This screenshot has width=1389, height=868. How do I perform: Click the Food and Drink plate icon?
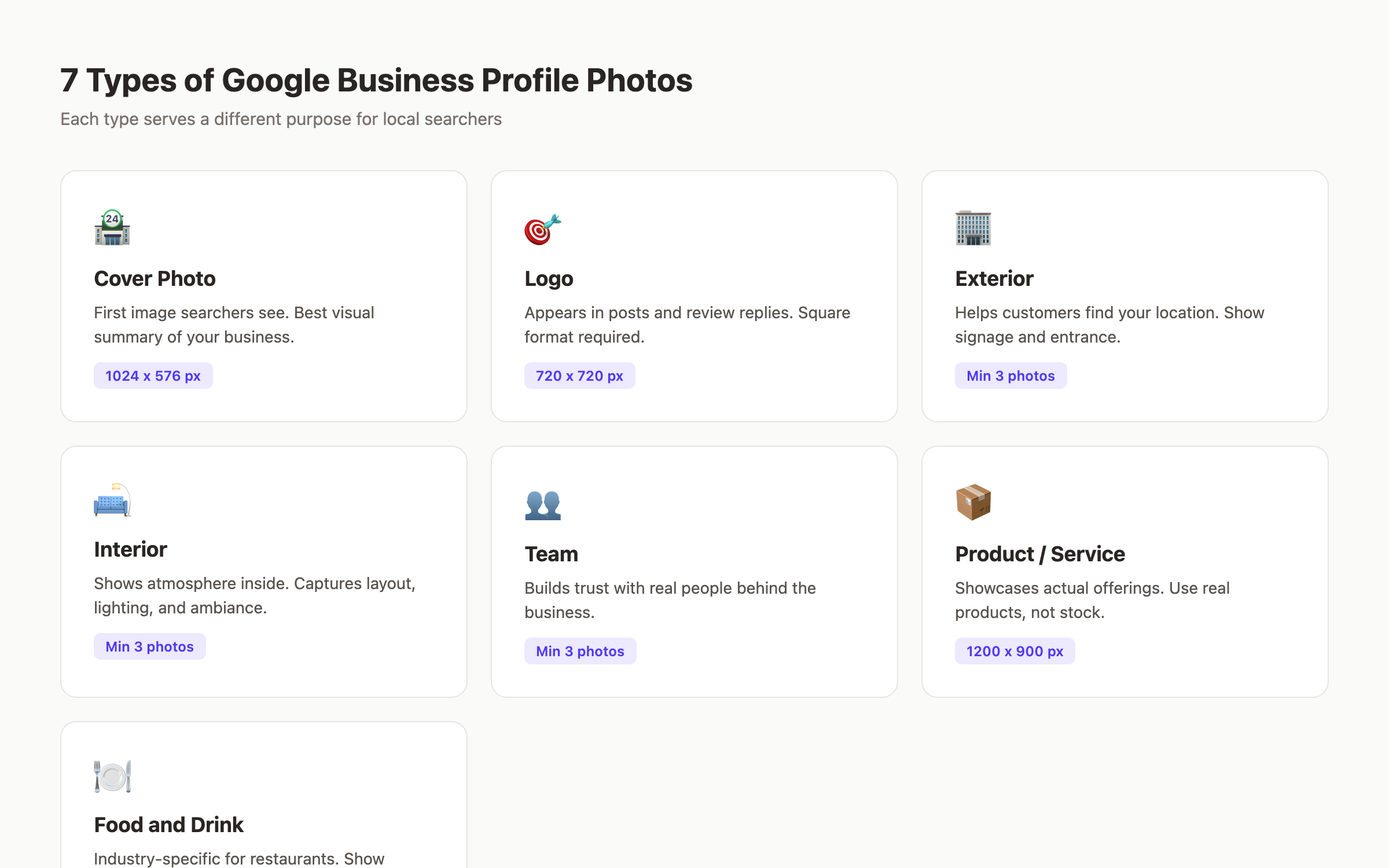112,775
